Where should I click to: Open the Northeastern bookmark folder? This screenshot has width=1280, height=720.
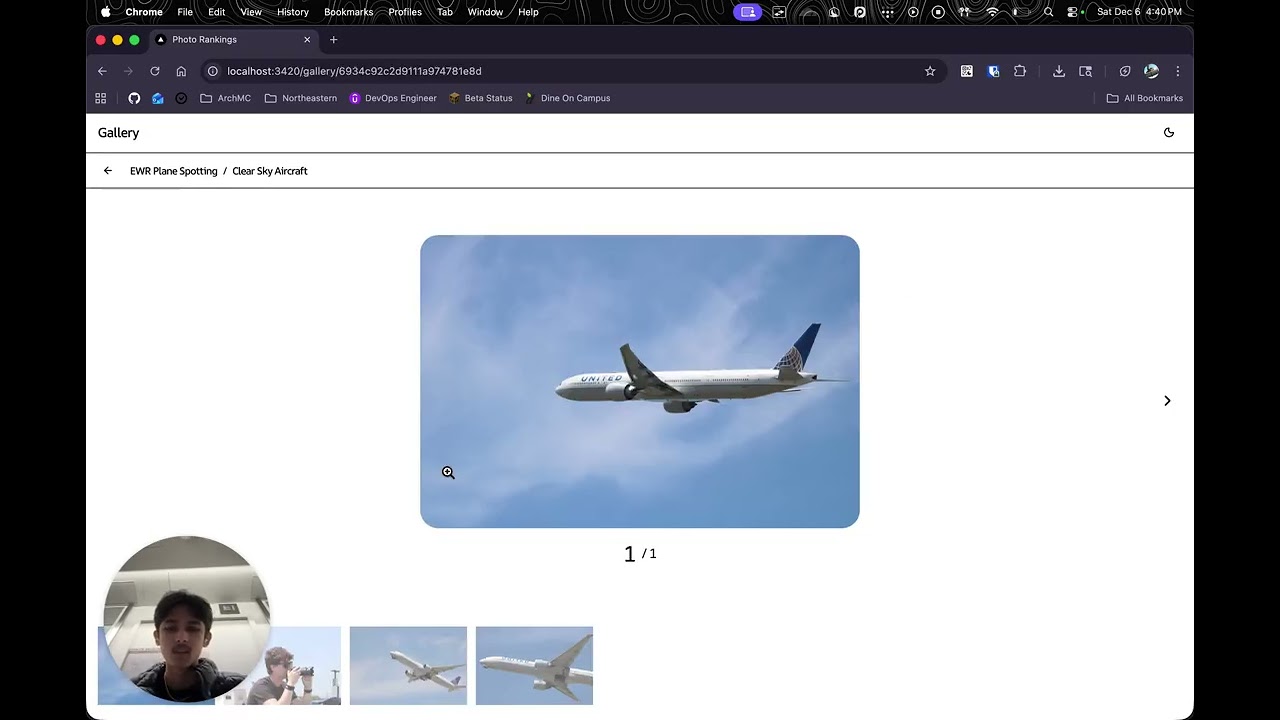300,98
